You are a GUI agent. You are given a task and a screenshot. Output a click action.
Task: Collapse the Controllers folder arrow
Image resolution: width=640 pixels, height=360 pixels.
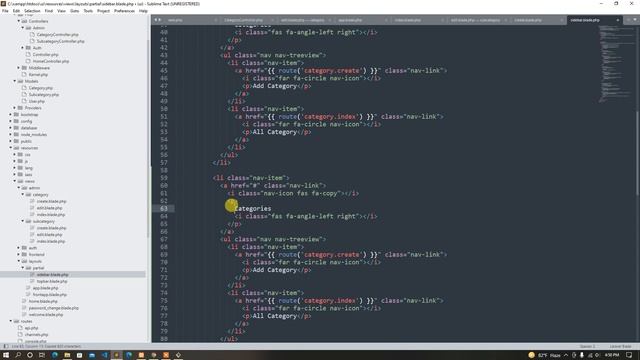pyautogui.click(x=18, y=21)
